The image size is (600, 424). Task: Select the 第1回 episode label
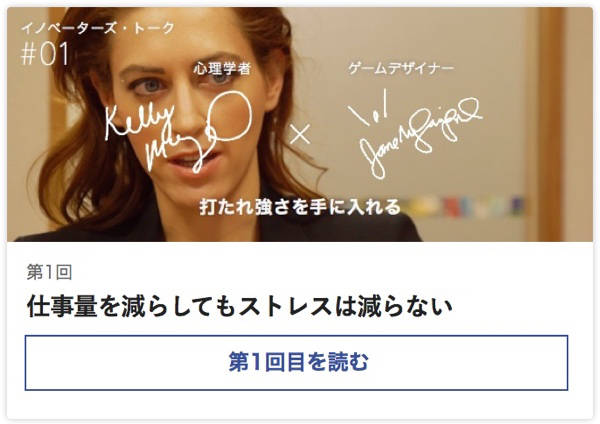pos(49,272)
